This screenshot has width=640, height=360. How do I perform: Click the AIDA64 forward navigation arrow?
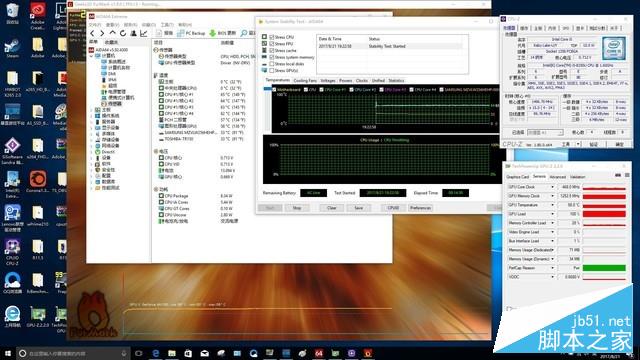point(102,33)
